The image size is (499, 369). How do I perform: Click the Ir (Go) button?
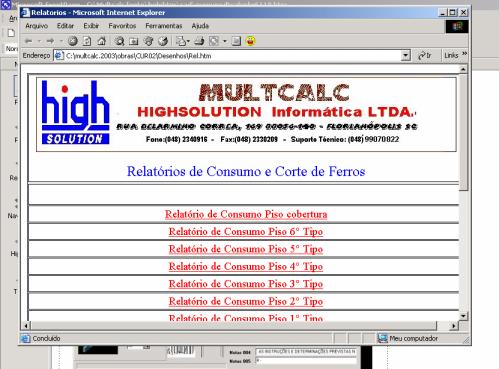(x=424, y=55)
